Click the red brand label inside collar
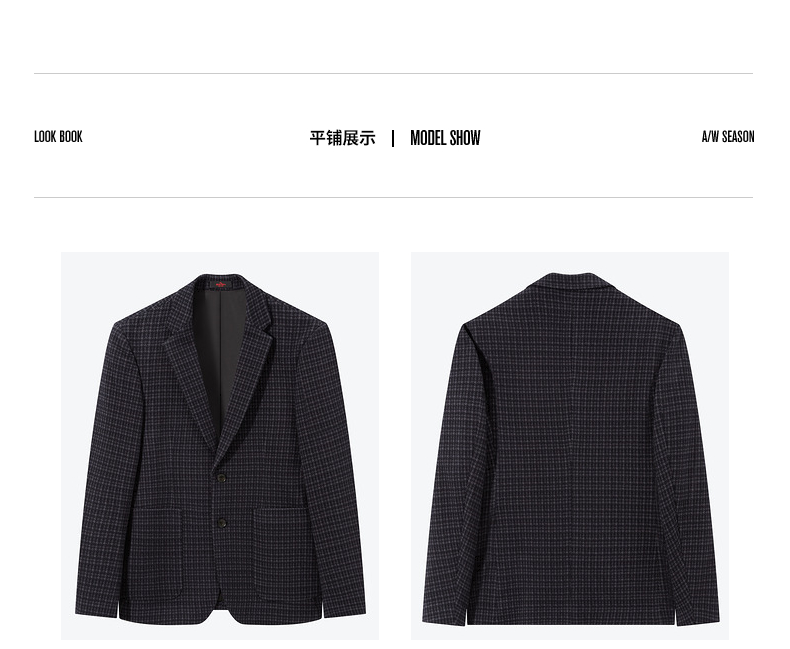The width and height of the screenshot is (790, 649). point(221,285)
